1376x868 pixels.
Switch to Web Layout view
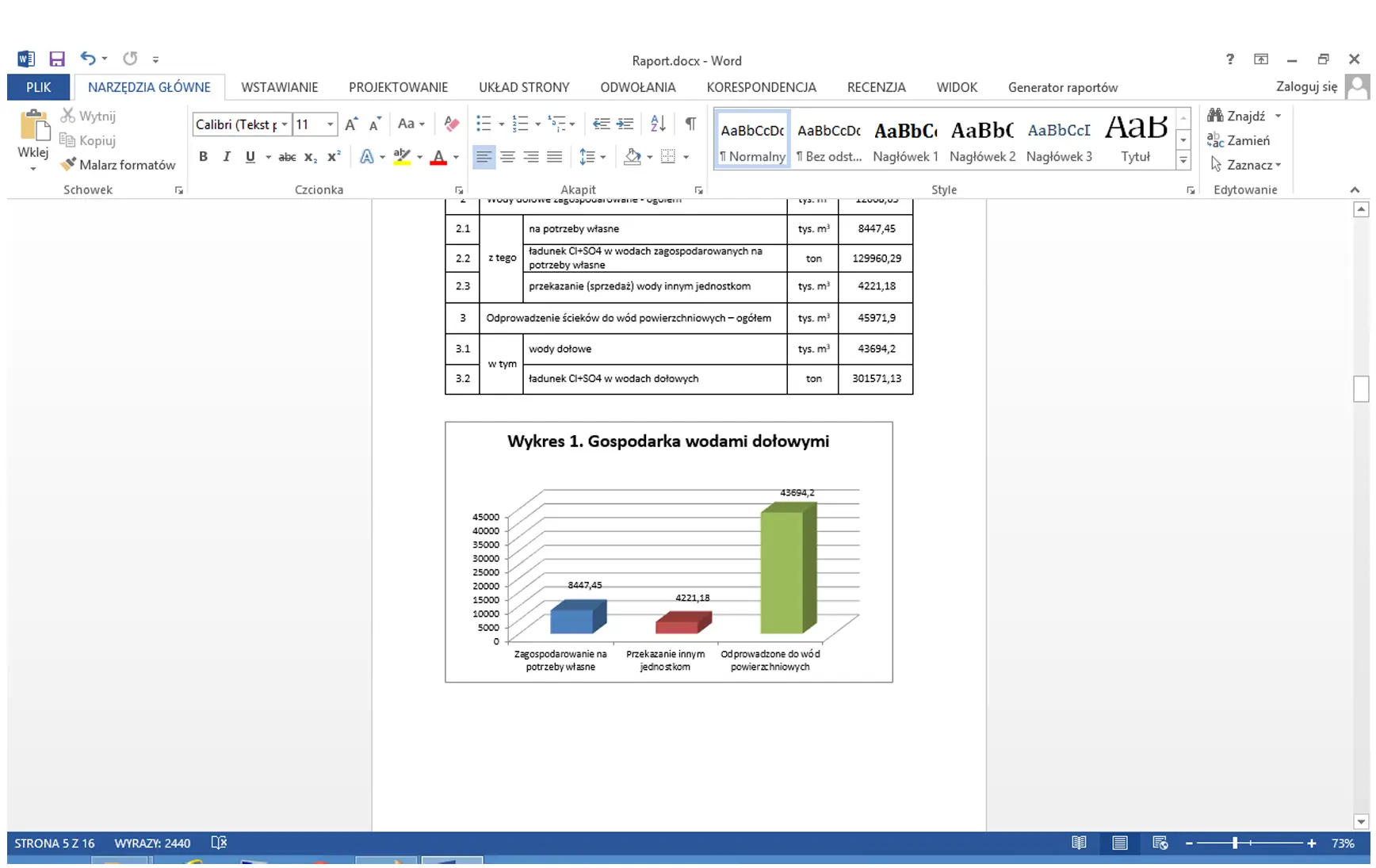coord(1160,843)
